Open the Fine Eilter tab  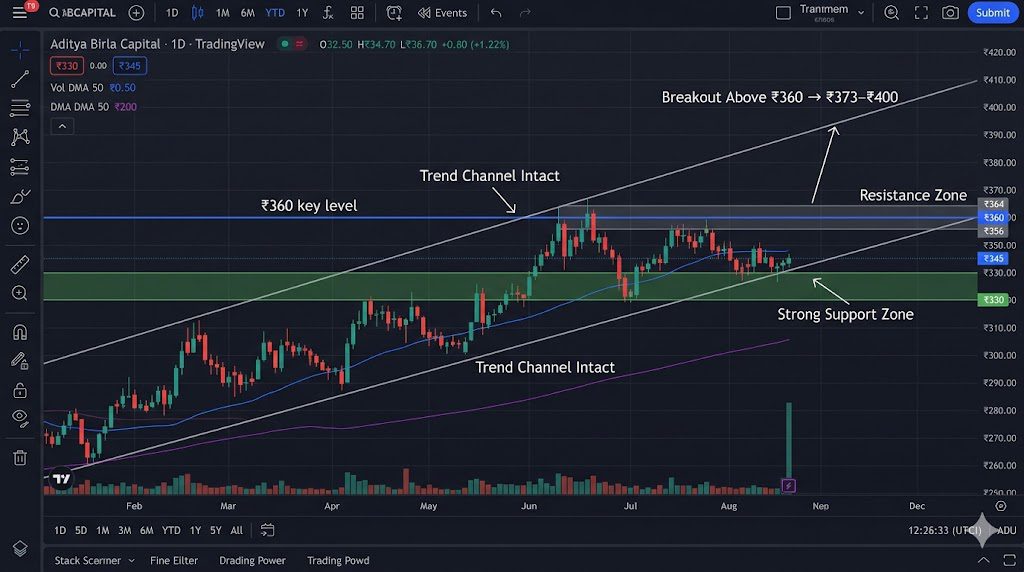point(174,560)
